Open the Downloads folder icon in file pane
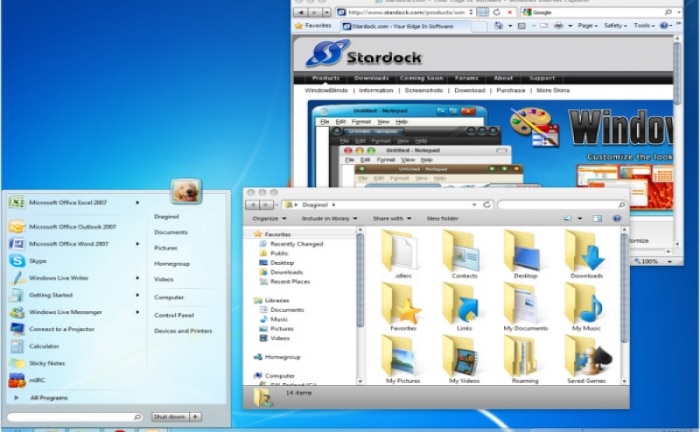This screenshot has height=432, width=700. [x=586, y=255]
